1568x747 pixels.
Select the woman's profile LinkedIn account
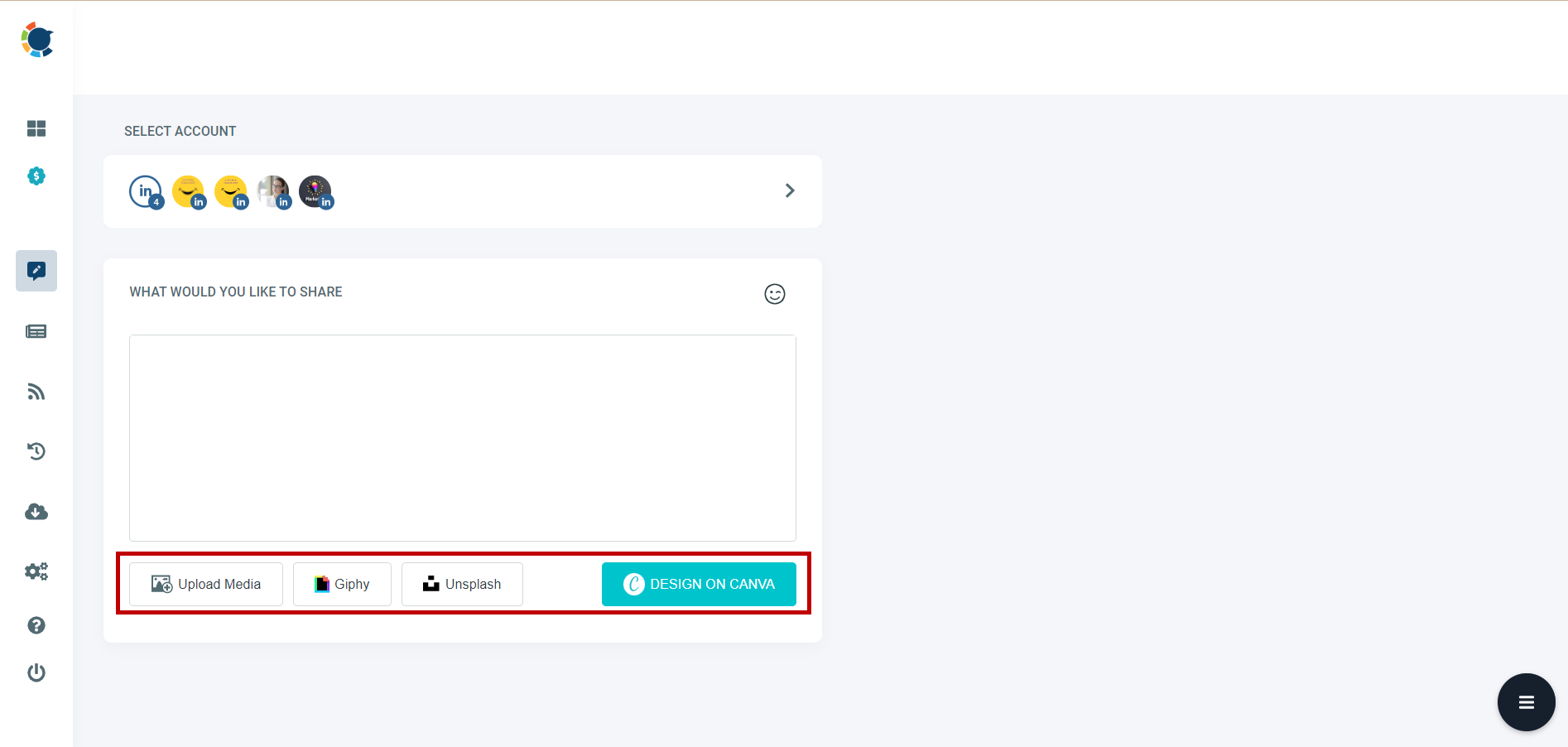coord(274,191)
